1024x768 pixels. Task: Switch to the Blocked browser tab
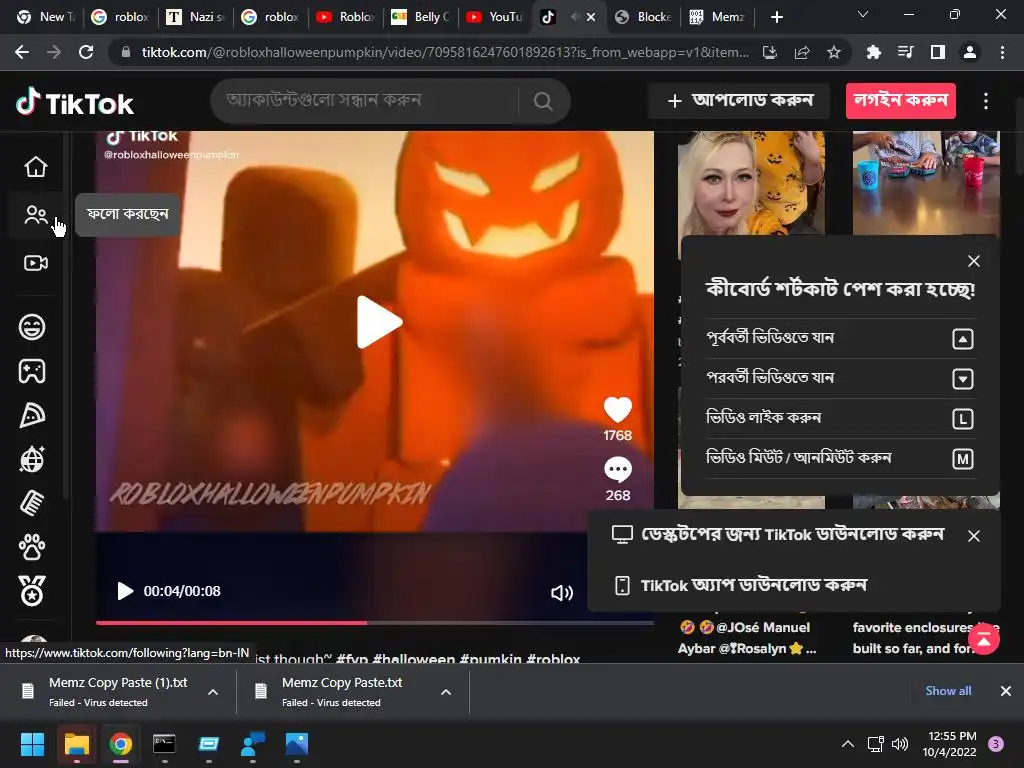click(x=644, y=17)
